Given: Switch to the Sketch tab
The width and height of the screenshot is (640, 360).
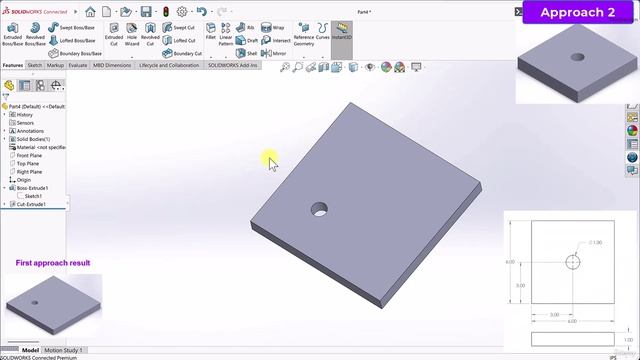Looking at the screenshot, I should 35,65.
